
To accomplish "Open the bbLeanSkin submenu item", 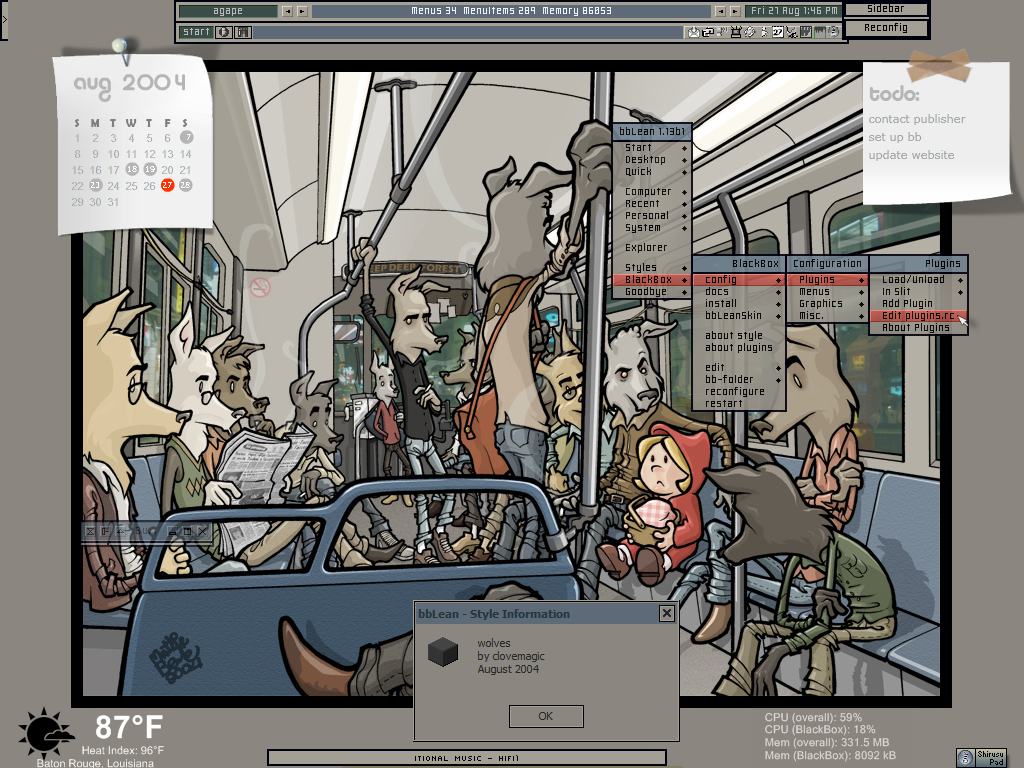I will click(x=739, y=315).
